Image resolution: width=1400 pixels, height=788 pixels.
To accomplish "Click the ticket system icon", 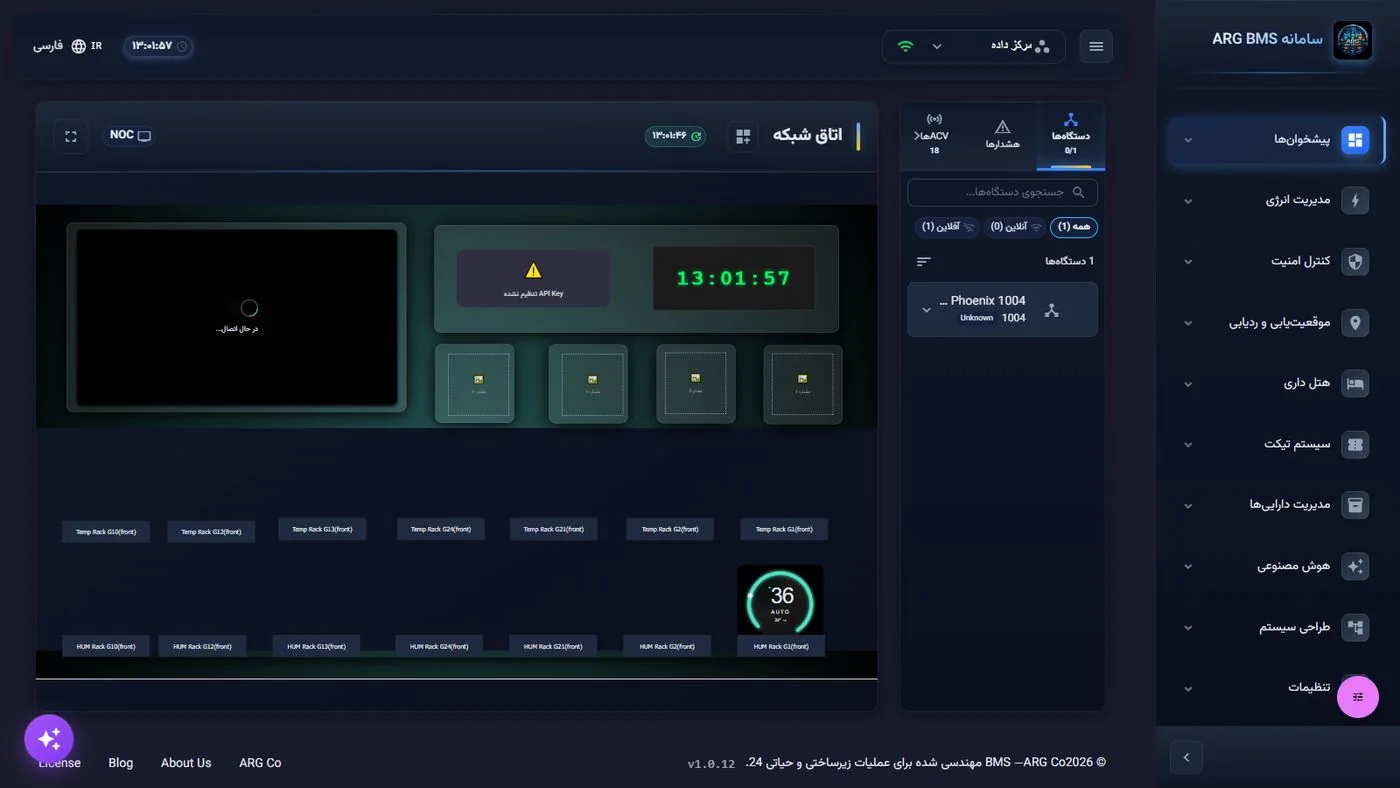I will (x=1355, y=444).
